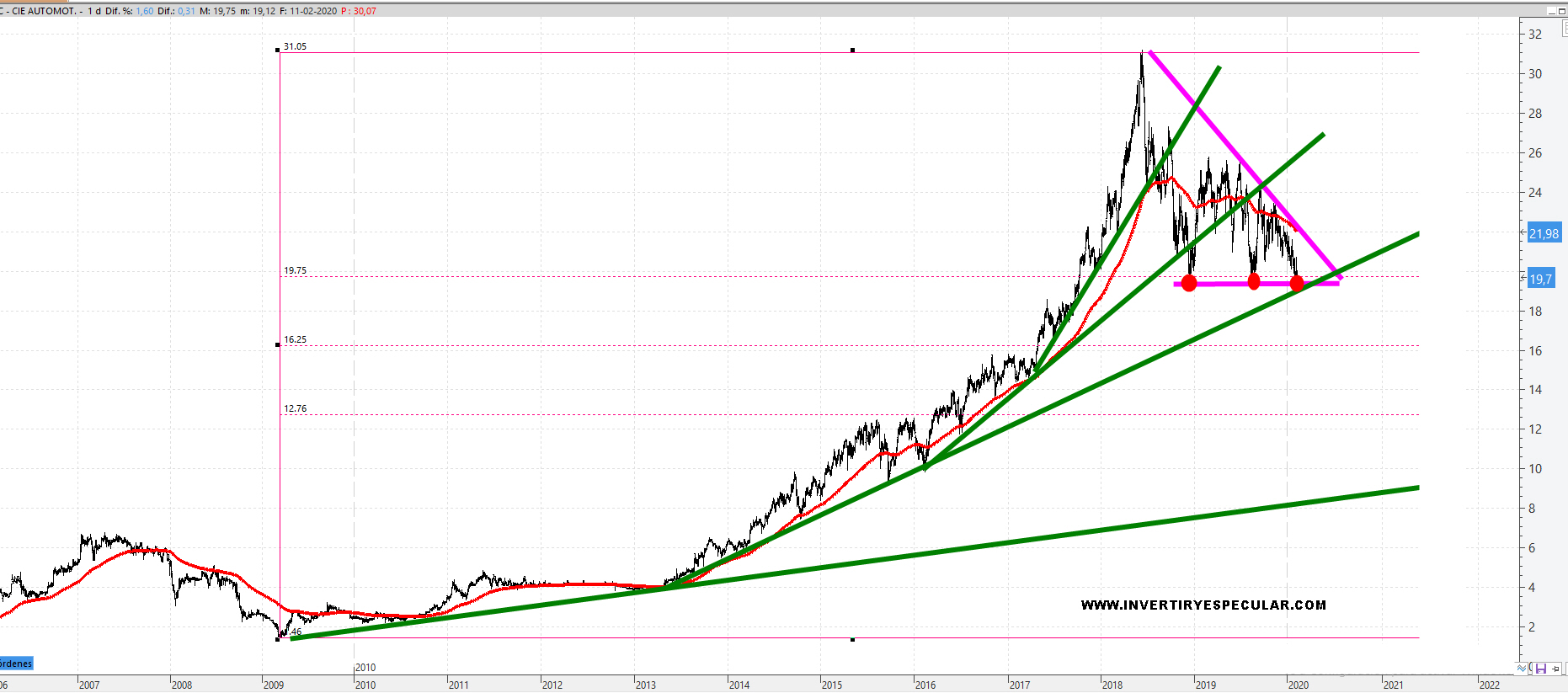The width and height of the screenshot is (1568, 693).
Task: Select the 31.05 horizontal level line
Action: point(674,52)
